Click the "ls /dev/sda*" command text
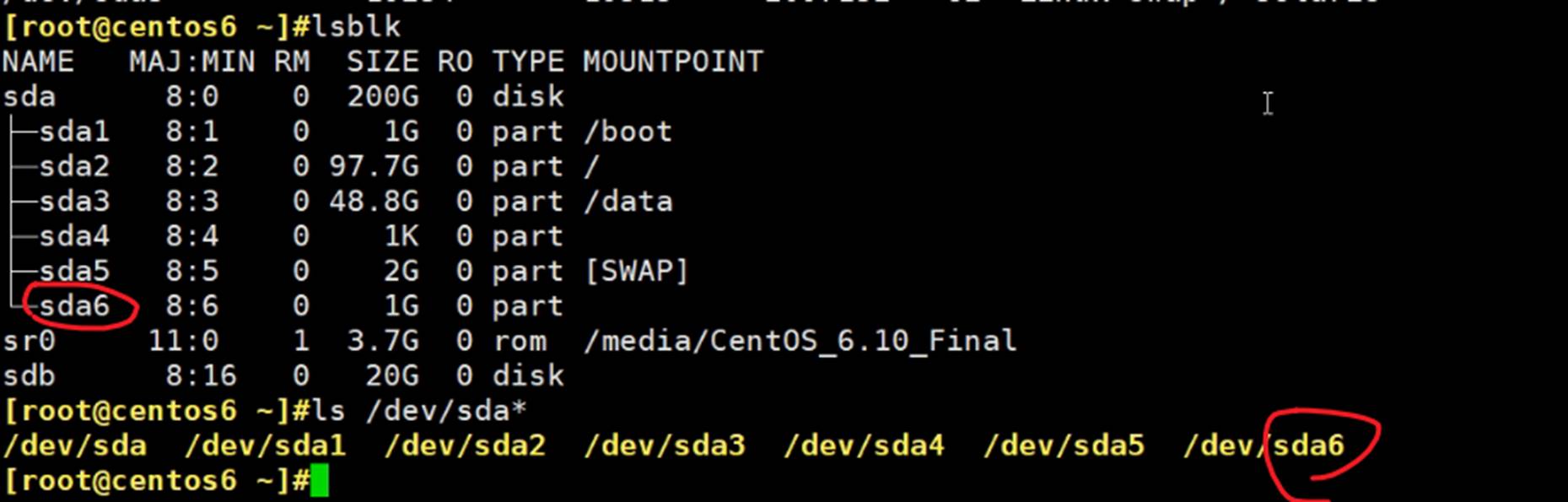The width and height of the screenshot is (1568, 502). point(419,411)
